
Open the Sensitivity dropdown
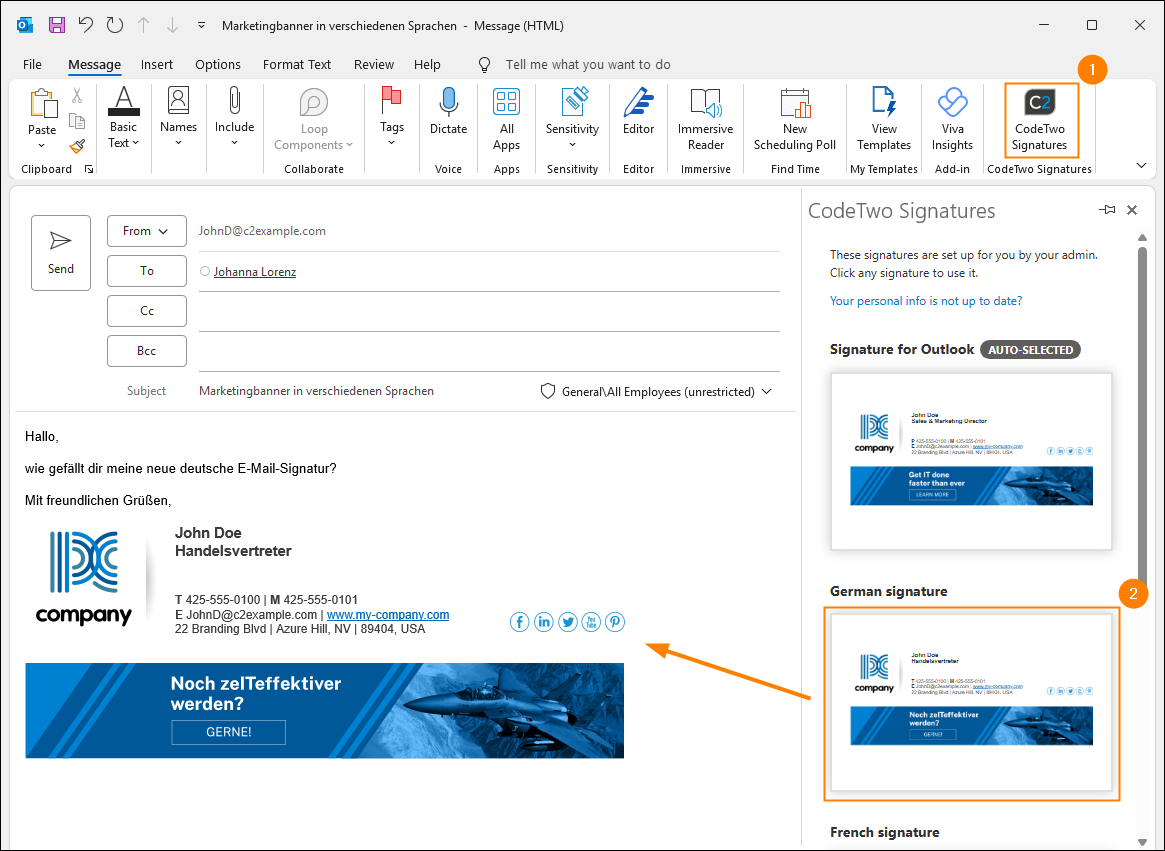[x=572, y=119]
